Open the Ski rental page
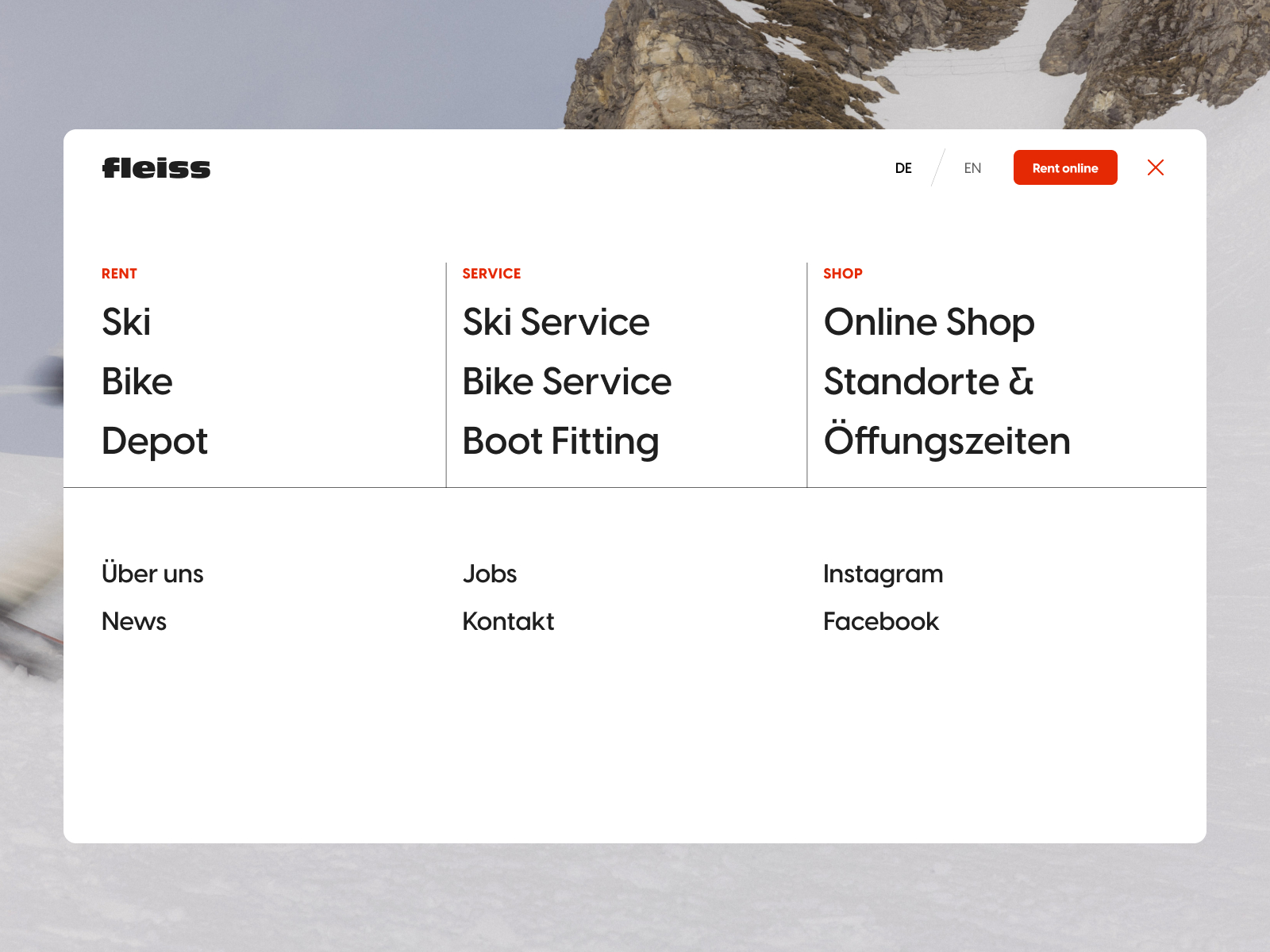The height and width of the screenshot is (952, 1270). pyautogui.click(x=126, y=322)
